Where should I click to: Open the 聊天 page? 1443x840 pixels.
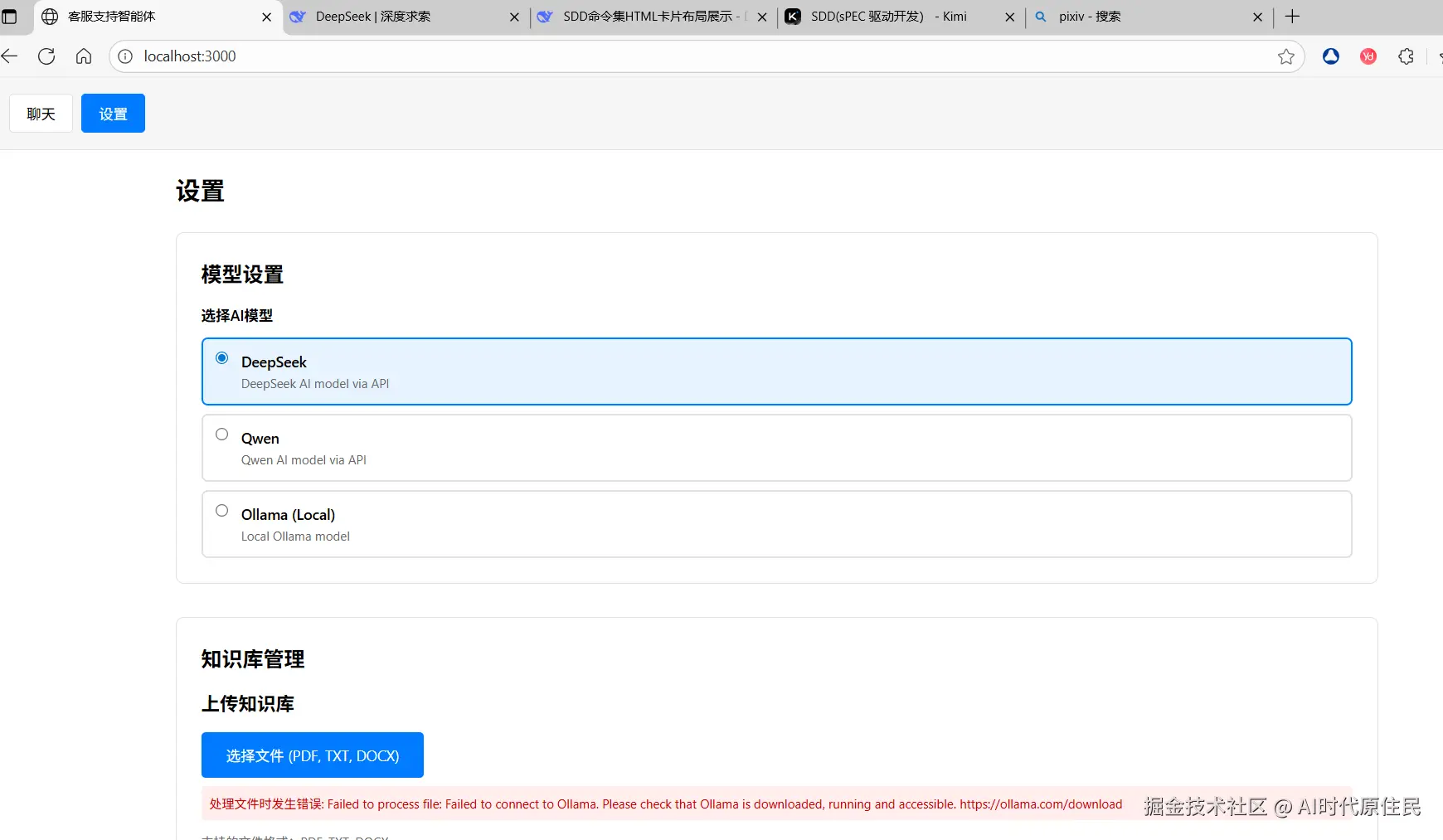(x=41, y=114)
